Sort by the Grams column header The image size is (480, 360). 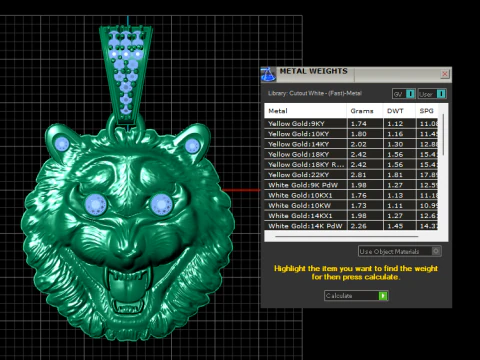coord(365,111)
